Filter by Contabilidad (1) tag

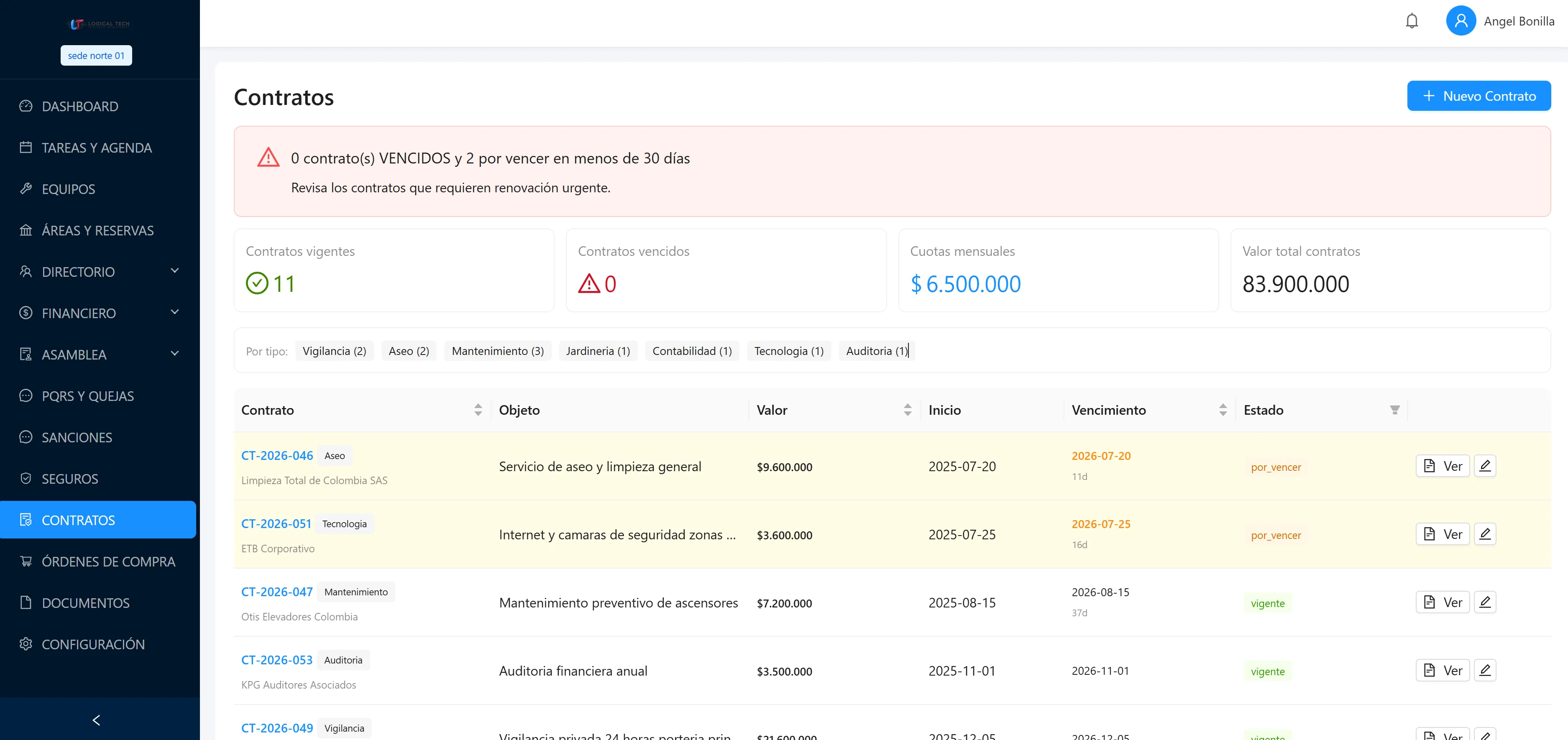(692, 351)
